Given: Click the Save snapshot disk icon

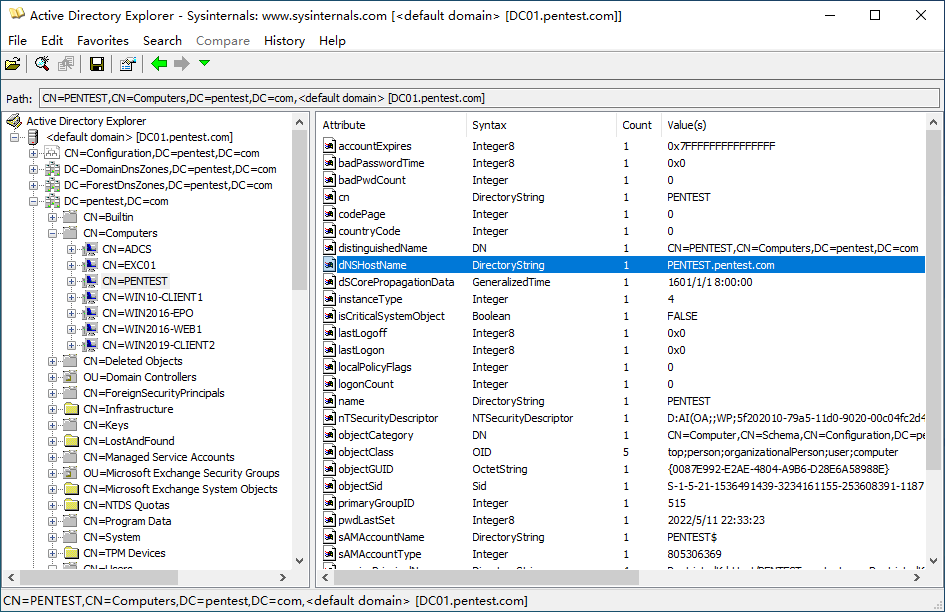Looking at the screenshot, I should (x=96, y=63).
